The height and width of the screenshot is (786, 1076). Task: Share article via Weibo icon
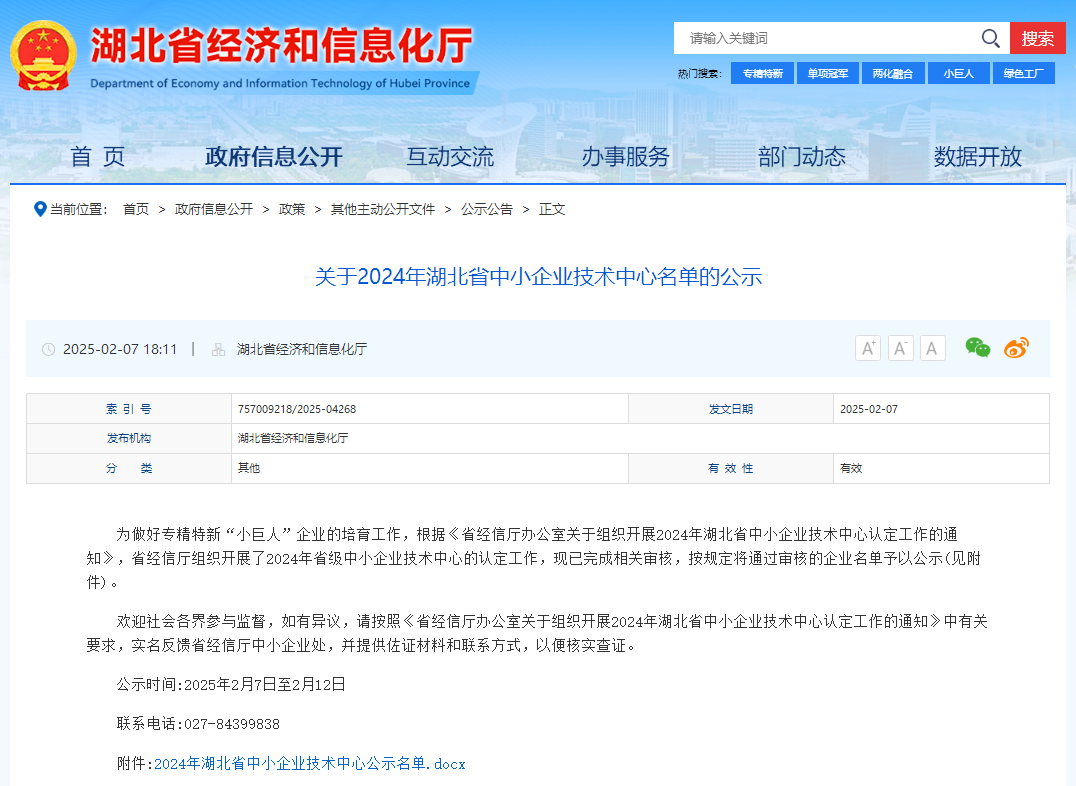coord(1016,348)
